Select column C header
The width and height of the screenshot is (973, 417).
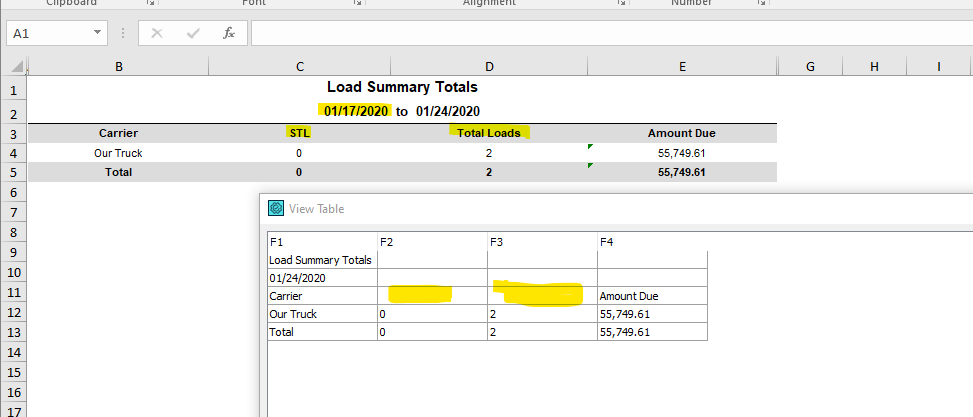tap(299, 67)
